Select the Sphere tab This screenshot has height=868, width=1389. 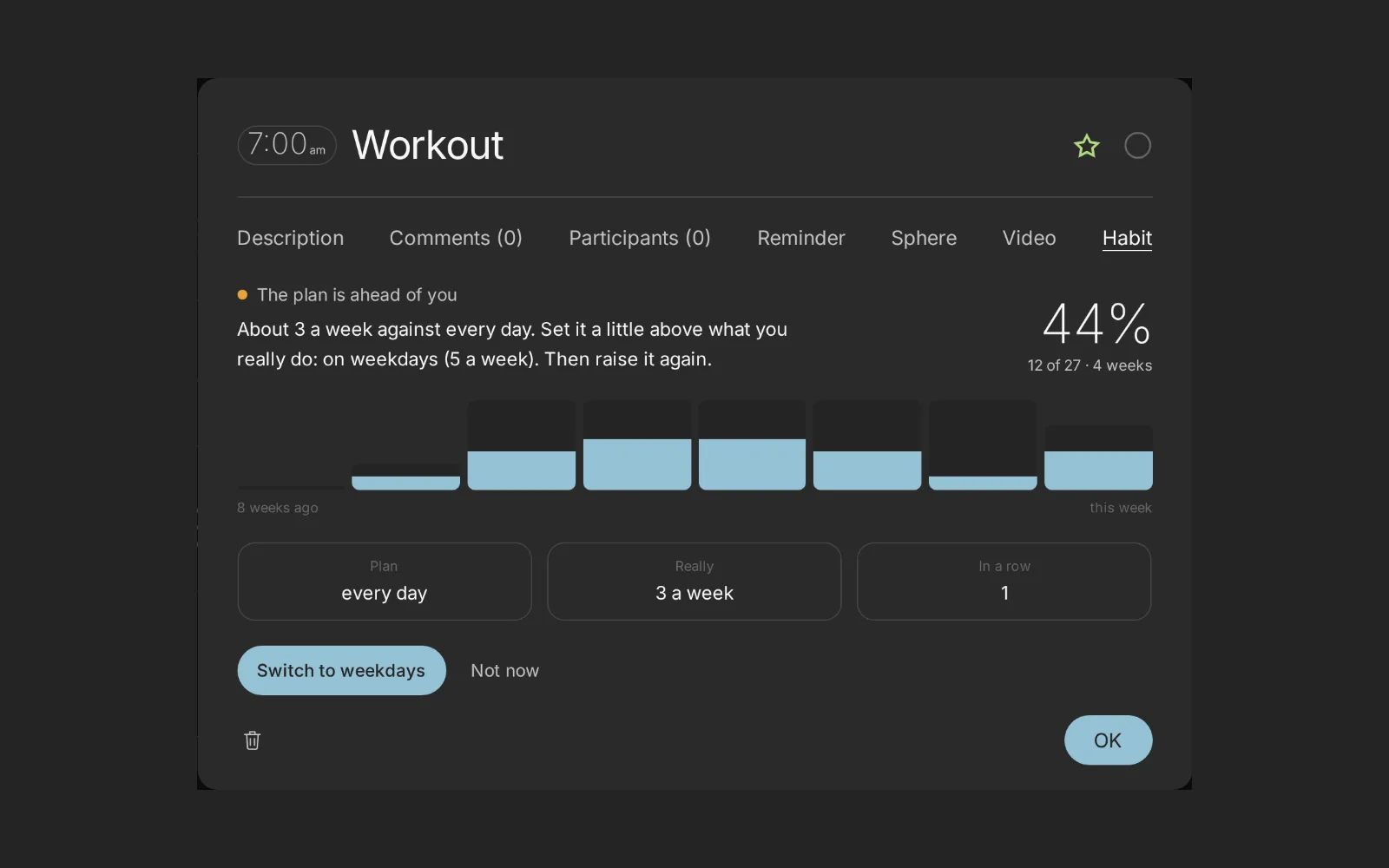tap(924, 238)
